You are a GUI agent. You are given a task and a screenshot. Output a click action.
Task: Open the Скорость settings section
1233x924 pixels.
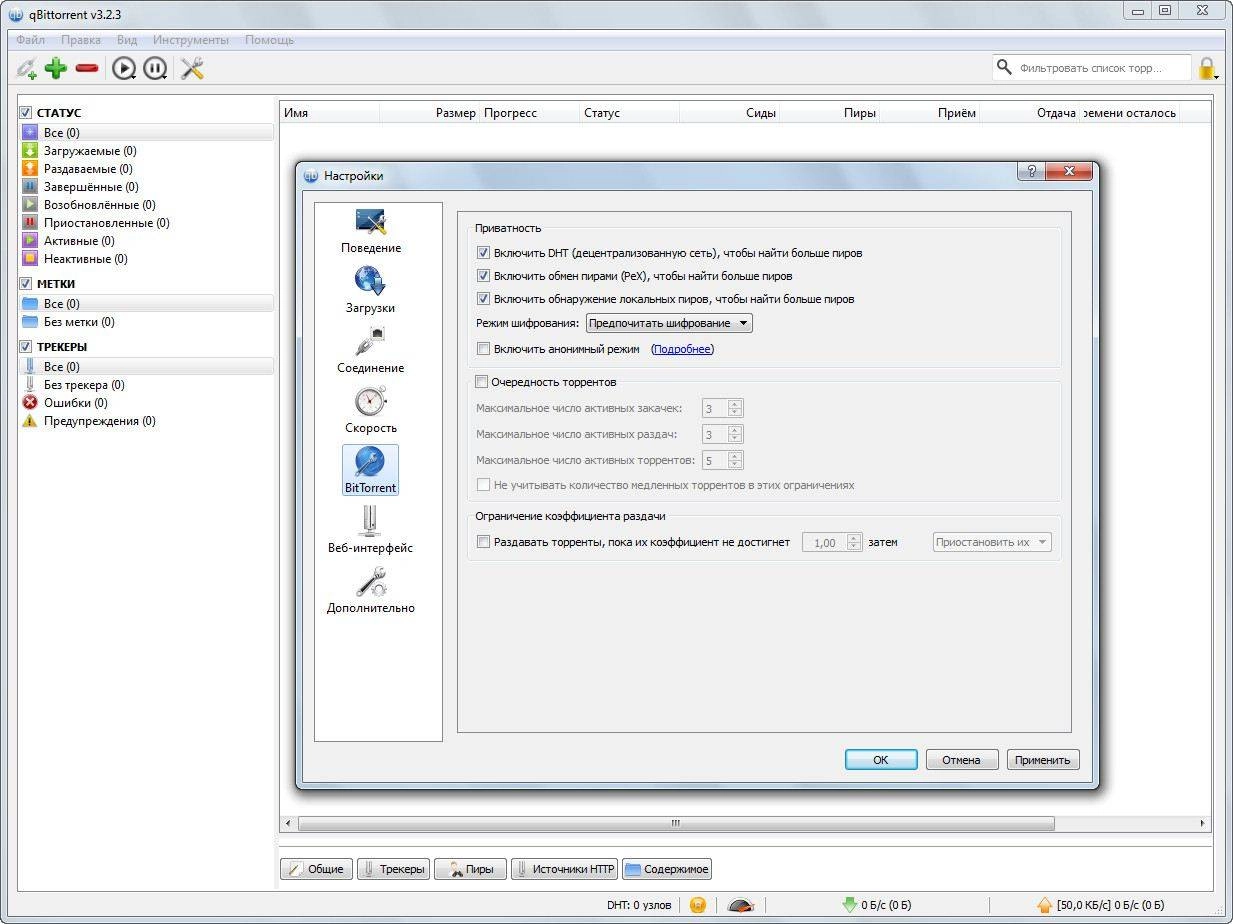[370, 411]
